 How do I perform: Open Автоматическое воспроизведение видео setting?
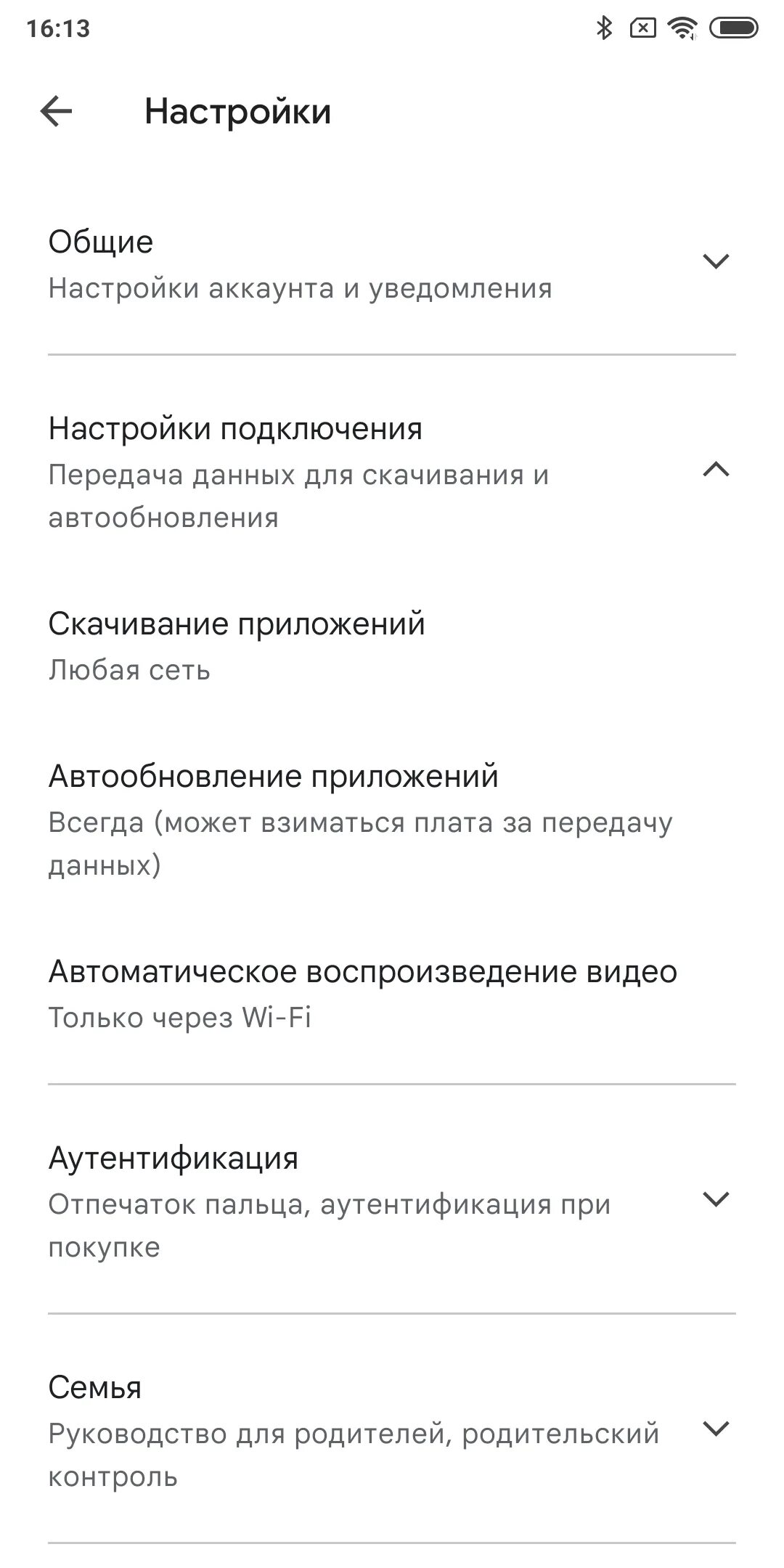coord(392,993)
